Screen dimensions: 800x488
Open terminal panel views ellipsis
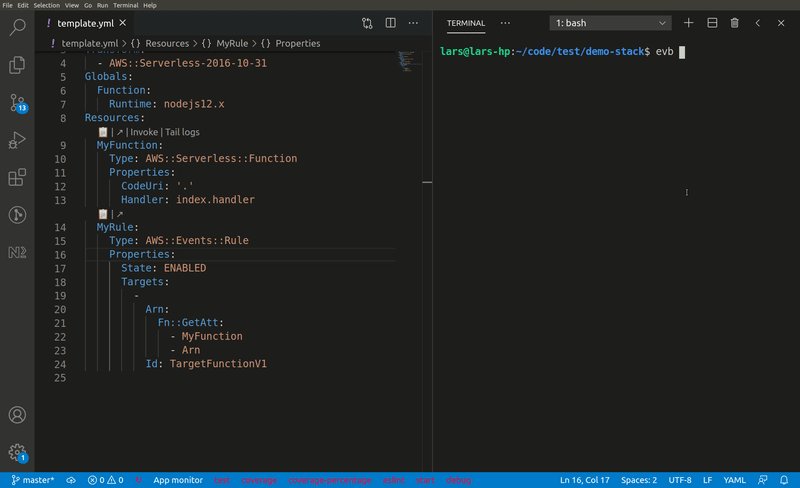coord(505,23)
